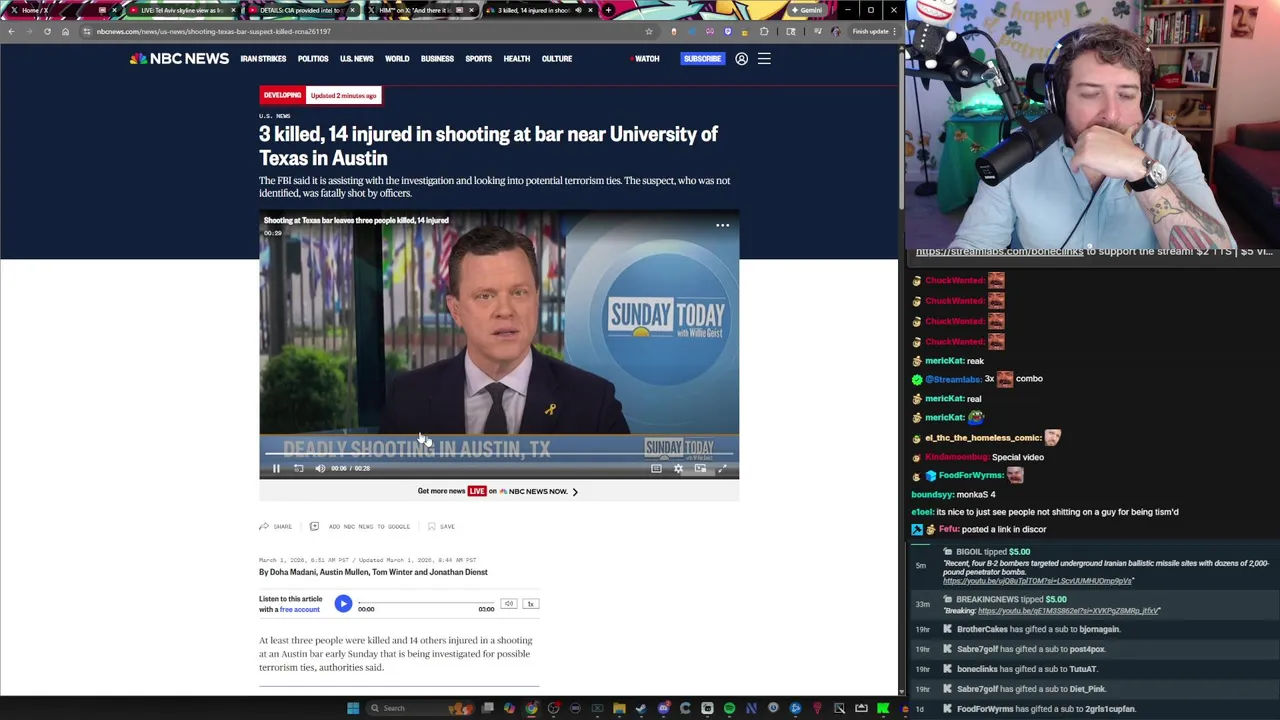This screenshot has width=1280, height=720.
Task: Open BREAKINGNEWS tipped YouTube link
Action: (1067, 611)
